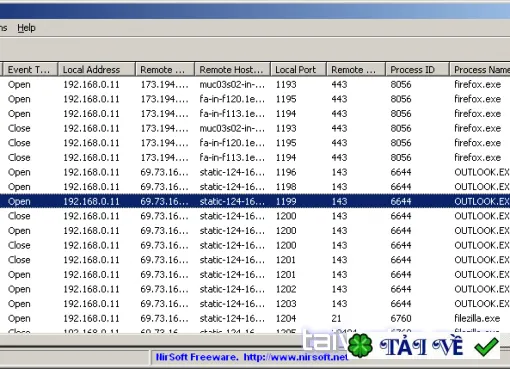Click the Close event cell for port 1201
The width and height of the screenshot is (510, 369).
pos(19,260)
